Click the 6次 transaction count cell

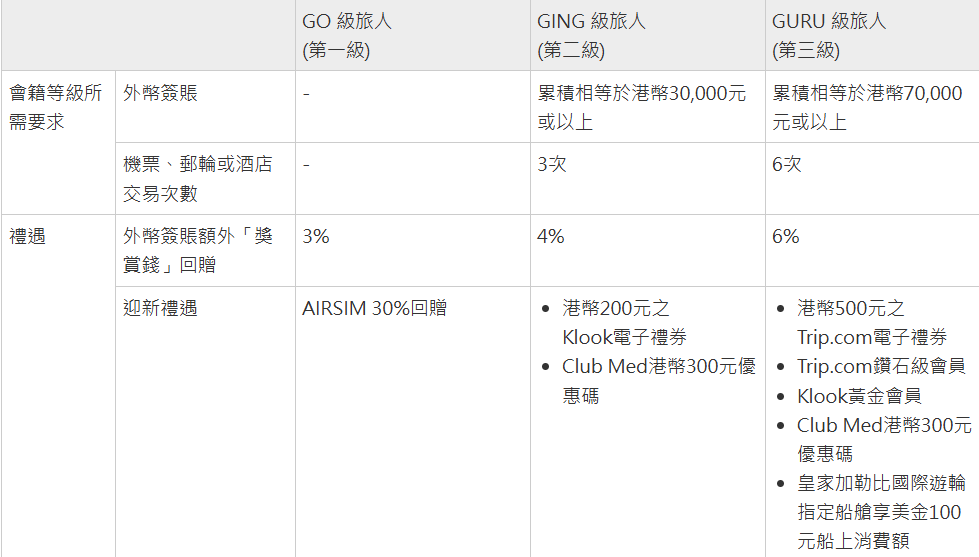coord(872,179)
